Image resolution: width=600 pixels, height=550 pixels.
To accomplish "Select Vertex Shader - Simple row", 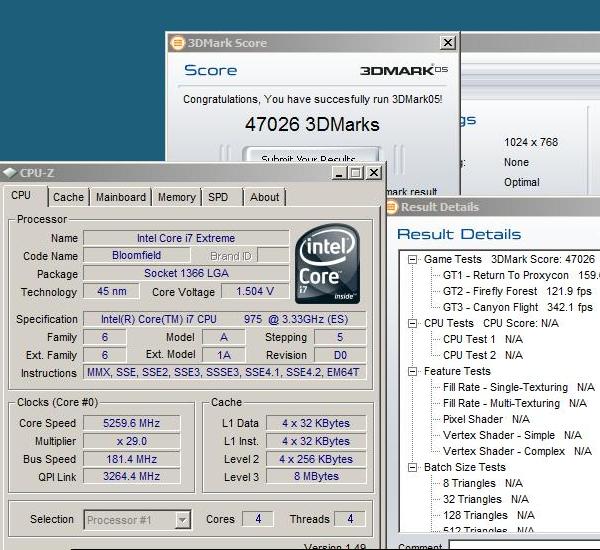I will [x=512, y=435].
